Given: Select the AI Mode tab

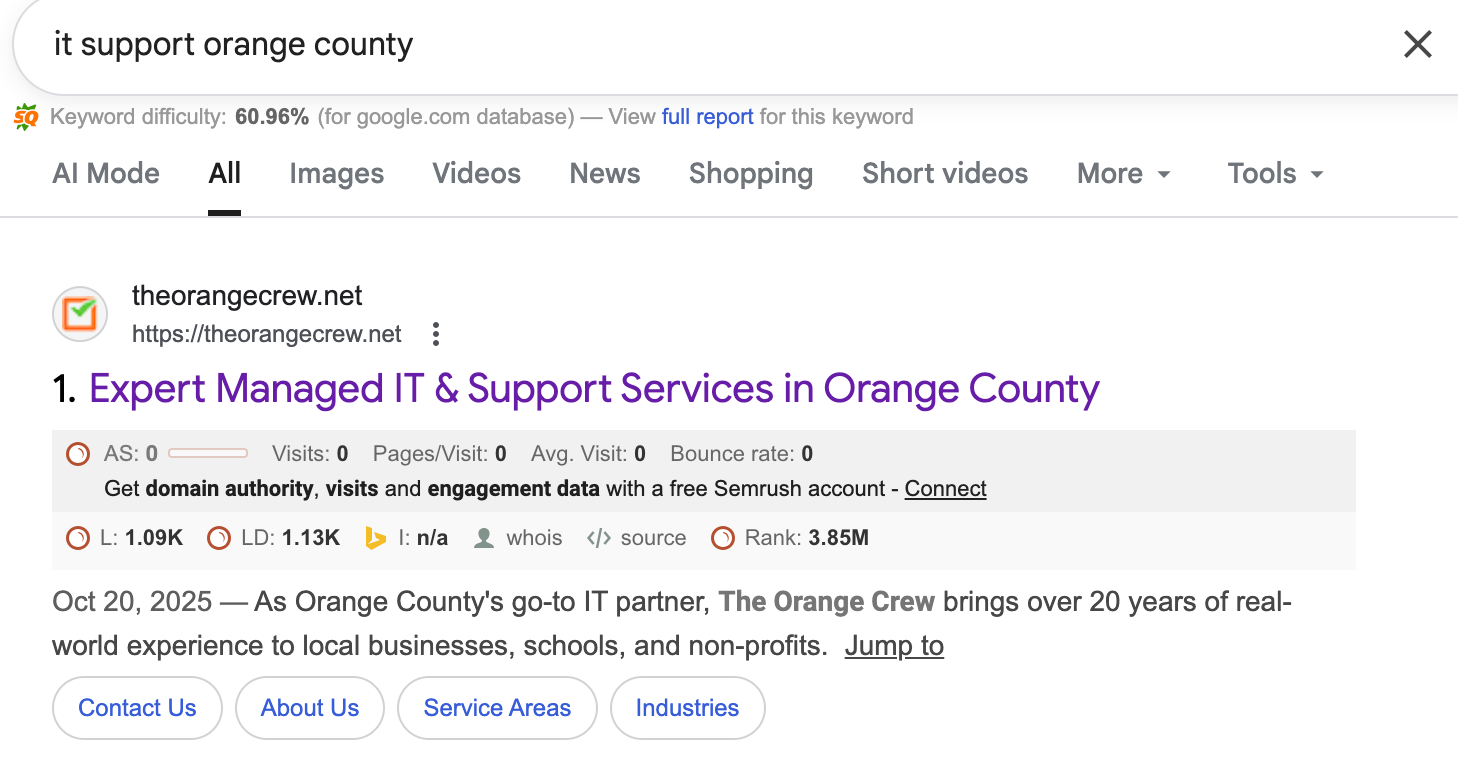Looking at the screenshot, I should [x=105, y=173].
